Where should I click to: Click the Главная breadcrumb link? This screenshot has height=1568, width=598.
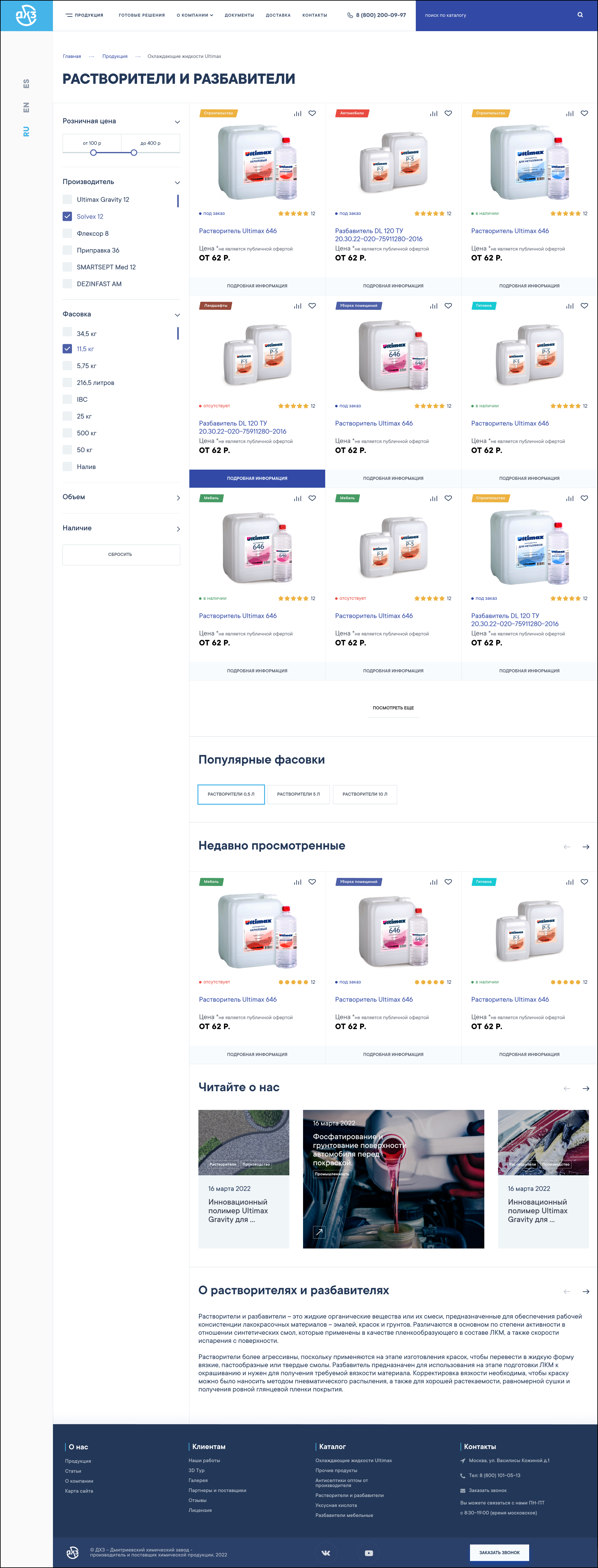tap(72, 57)
